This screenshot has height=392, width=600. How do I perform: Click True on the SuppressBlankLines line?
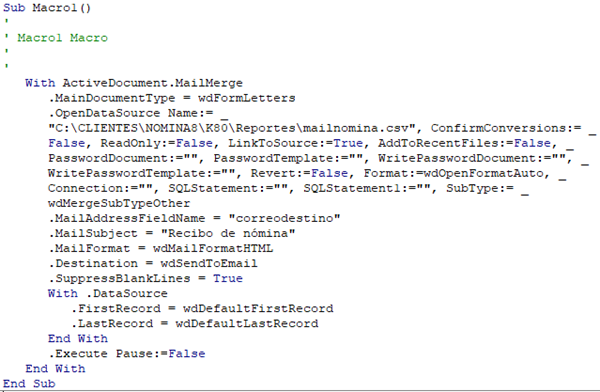(x=228, y=278)
